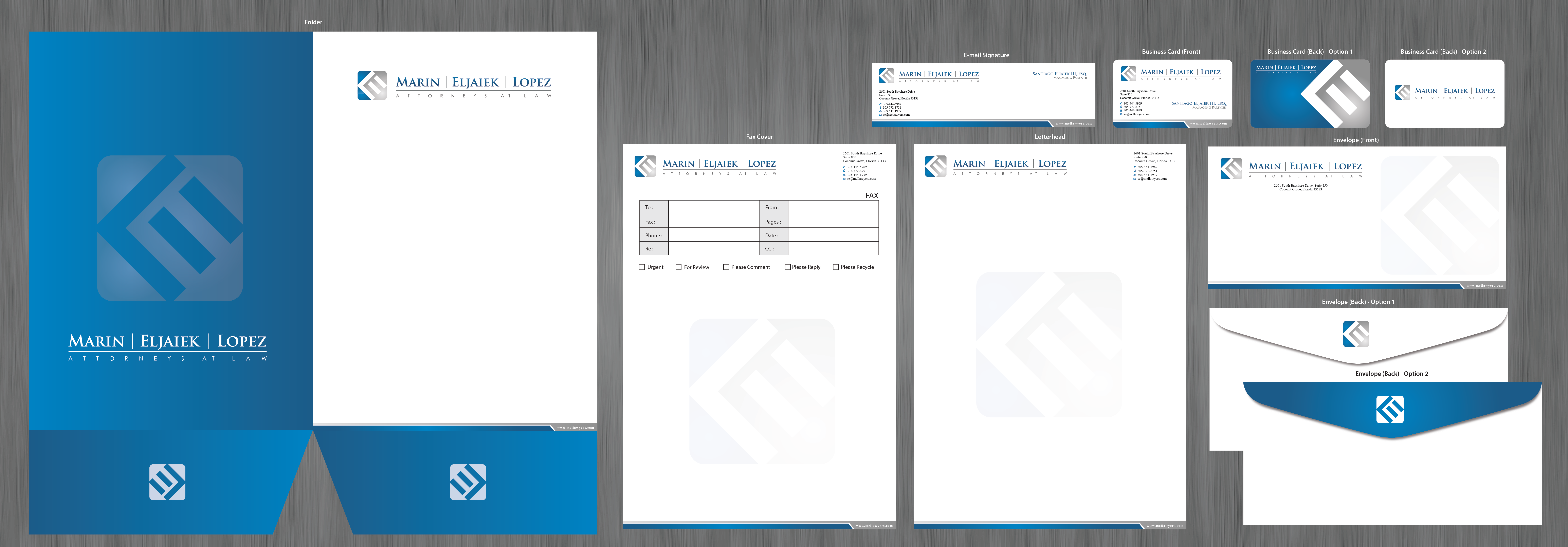This screenshot has height=547, width=1568.
Task: Click the 'Business Card (Back) - Option 1' caption
Action: pos(1310,52)
